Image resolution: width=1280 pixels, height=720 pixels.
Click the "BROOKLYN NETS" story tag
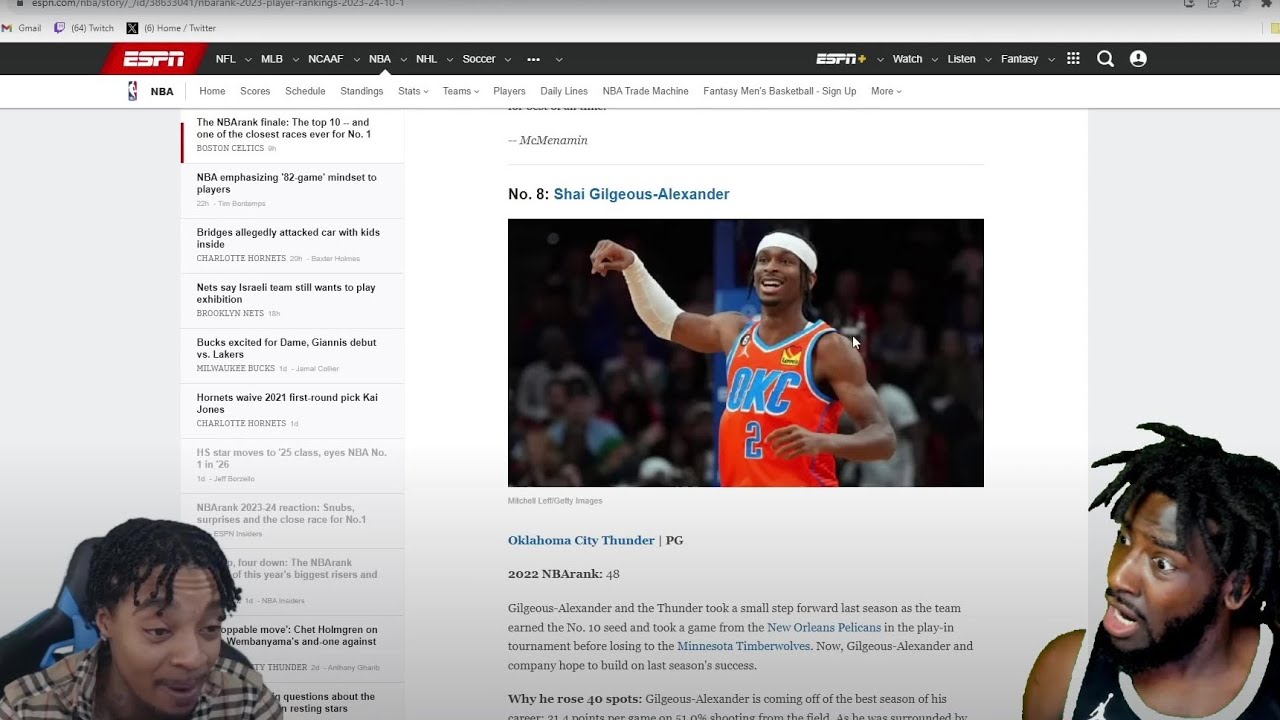point(230,313)
